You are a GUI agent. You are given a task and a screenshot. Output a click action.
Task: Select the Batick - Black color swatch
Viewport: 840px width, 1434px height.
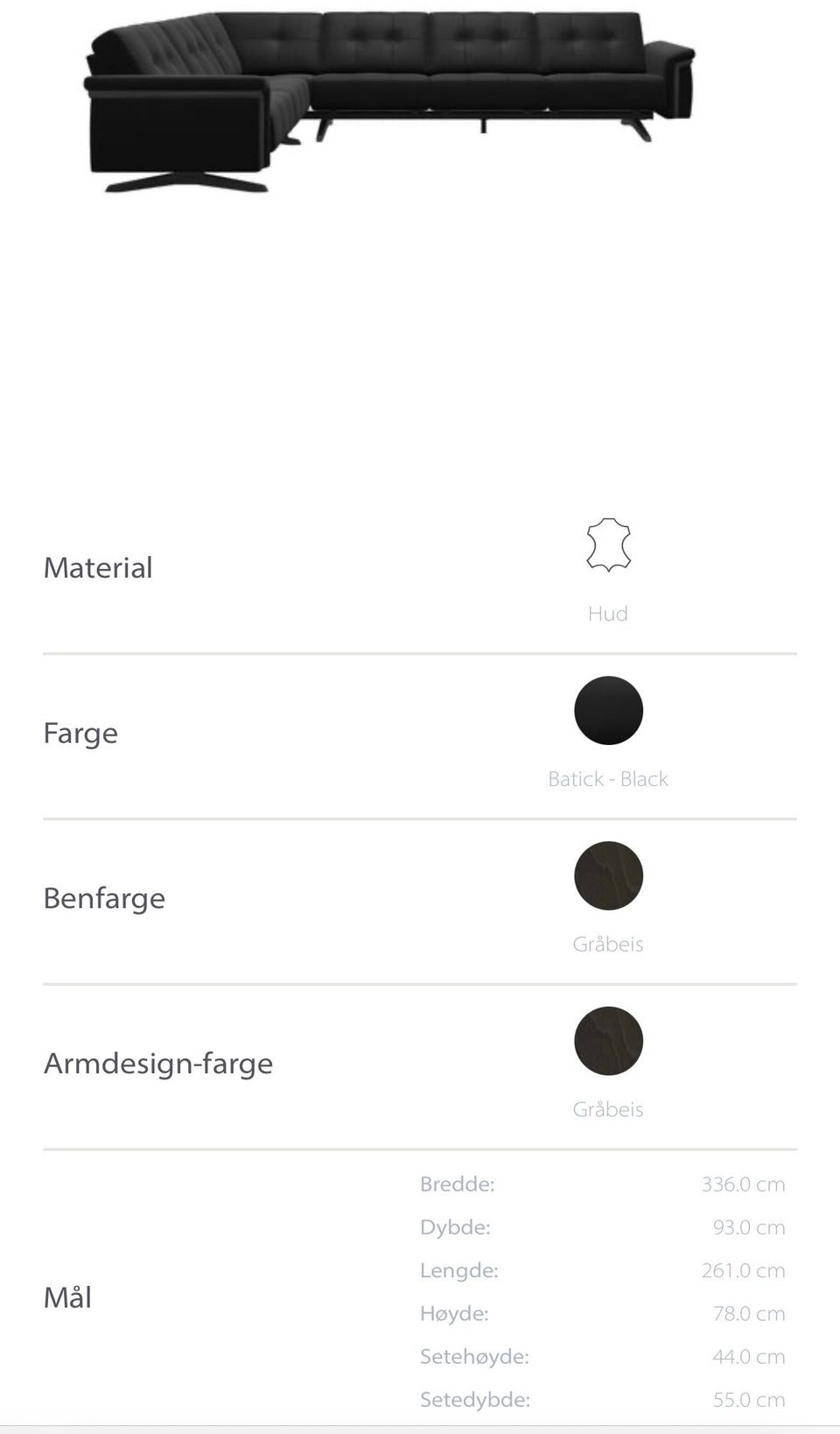point(608,710)
